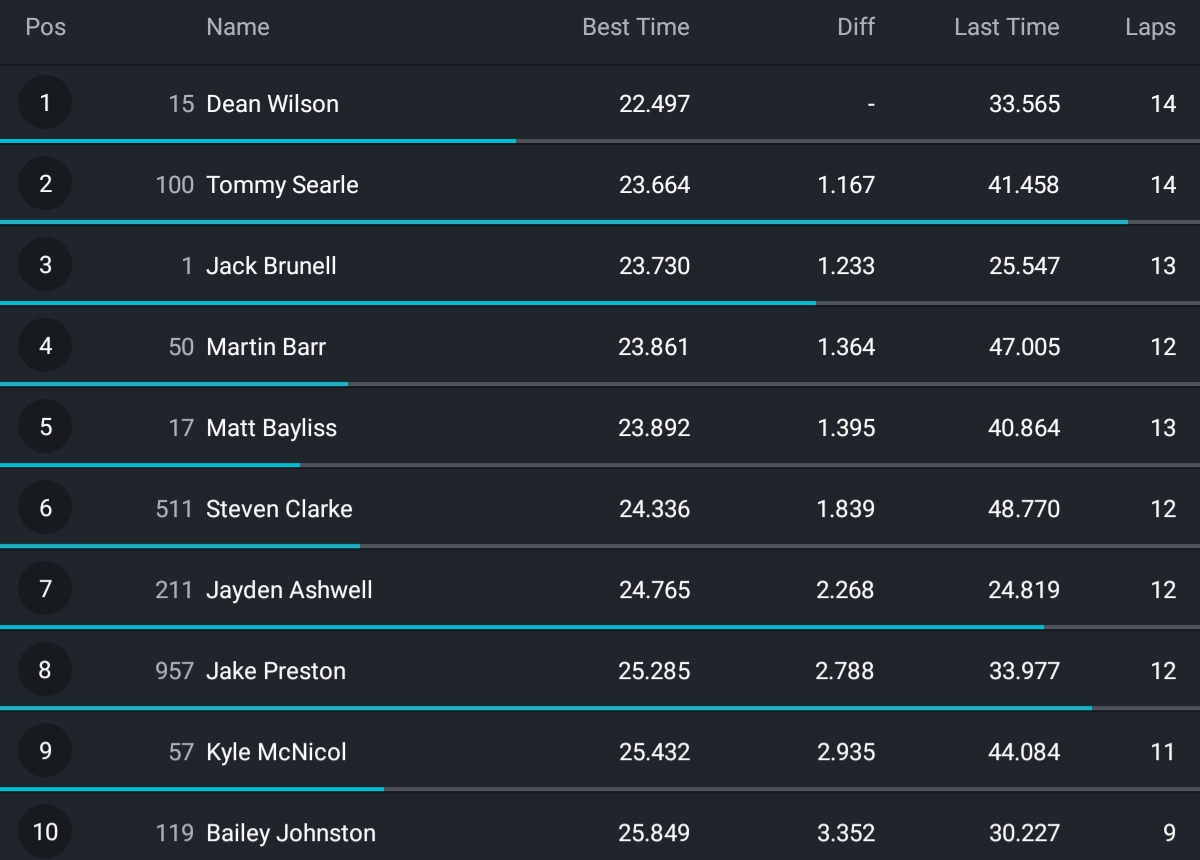Image resolution: width=1200 pixels, height=860 pixels.
Task: Sort by the Laps column header
Action: tap(1150, 27)
